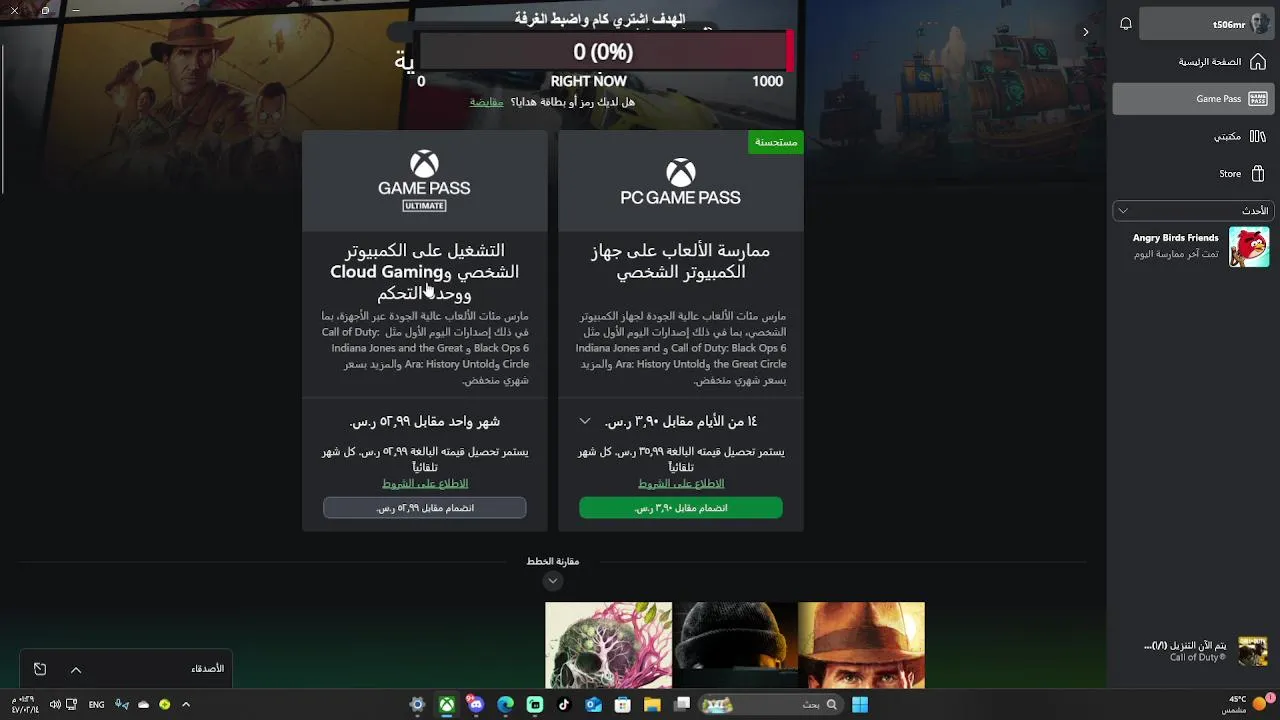Image resolution: width=1280 pixels, height=720 pixels.
Task: Select Game Pass in the sidebar
Action: (1193, 99)
